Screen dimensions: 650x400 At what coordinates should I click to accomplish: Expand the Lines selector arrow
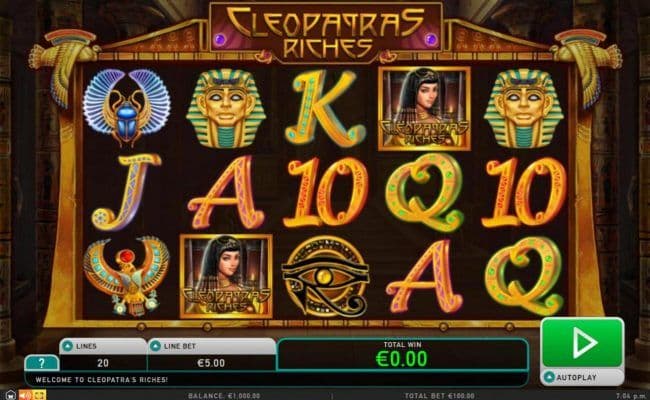pos(68,346)
